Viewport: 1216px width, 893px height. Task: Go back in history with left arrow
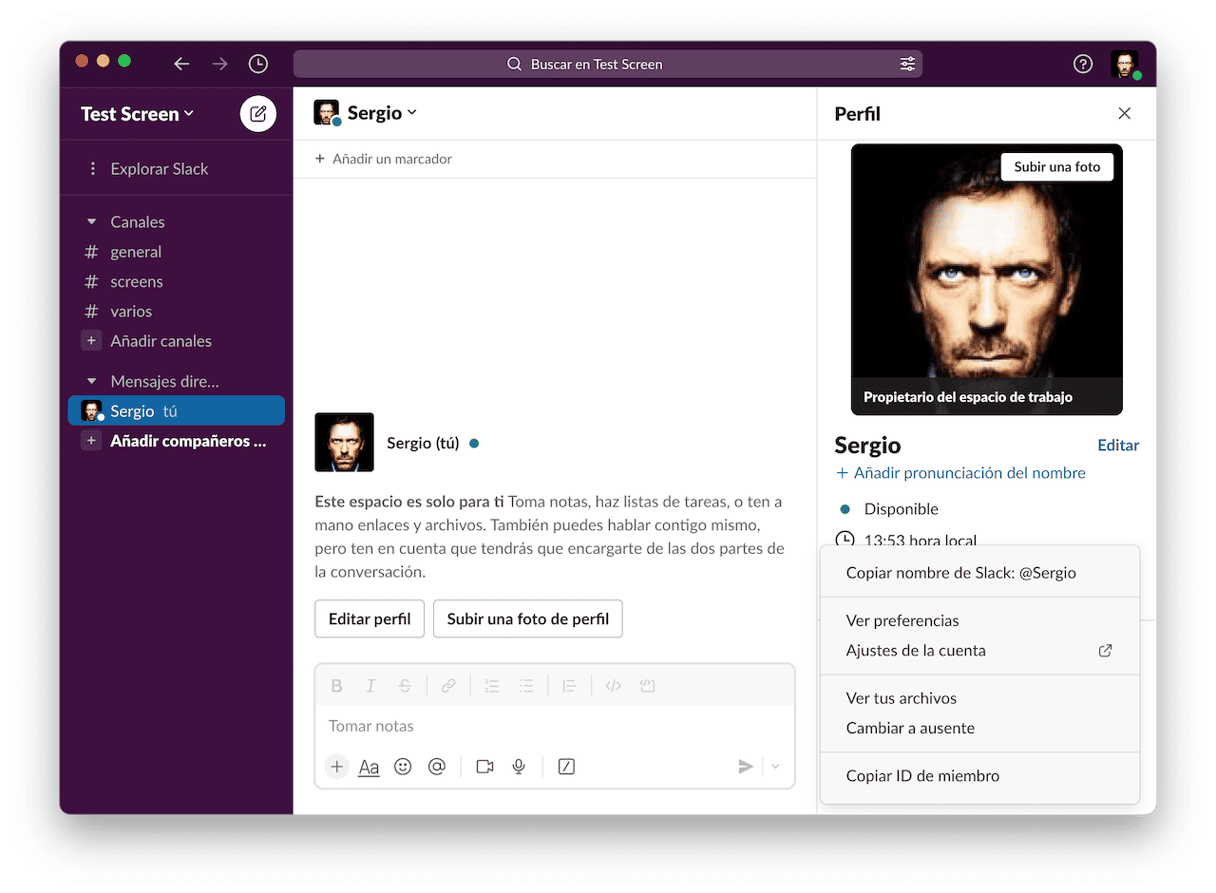pos(181,64)
